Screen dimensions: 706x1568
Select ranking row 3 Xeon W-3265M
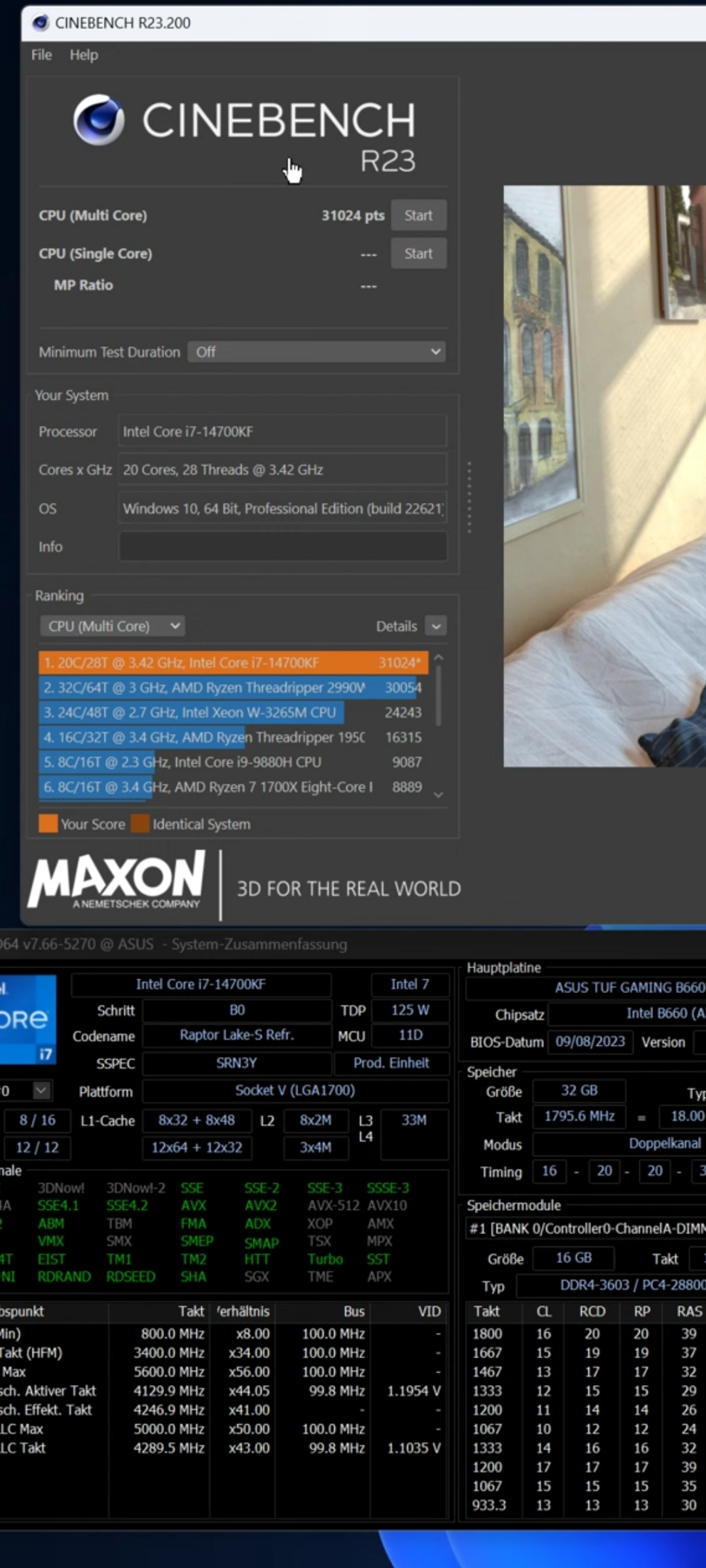[x=233, y=712]
